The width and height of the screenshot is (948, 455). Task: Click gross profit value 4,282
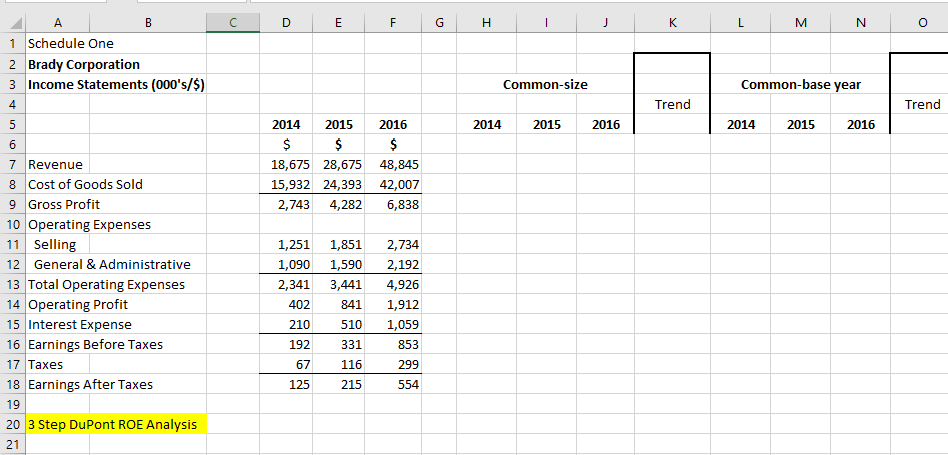(346, 204)
